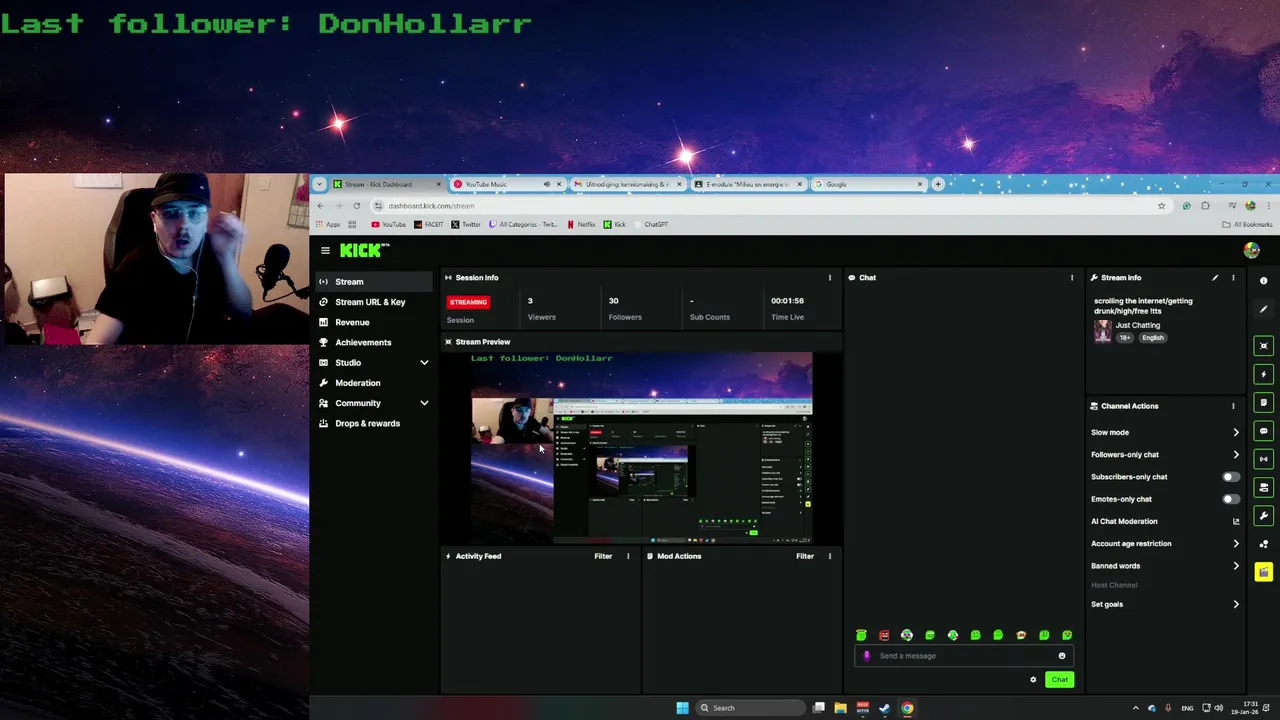This screenshot has width=1280, height=720.
Task: Open AI Chat Moderation external link icon
Action: point(1236,521)
